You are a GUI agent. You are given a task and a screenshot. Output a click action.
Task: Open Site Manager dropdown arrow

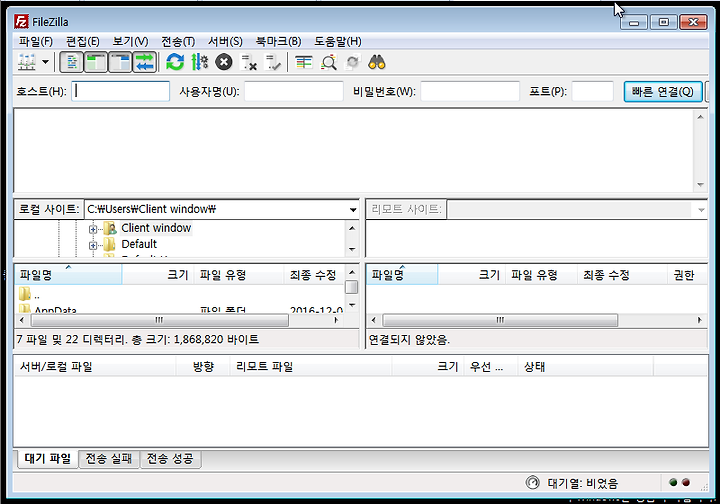click(x=45, y=62)
